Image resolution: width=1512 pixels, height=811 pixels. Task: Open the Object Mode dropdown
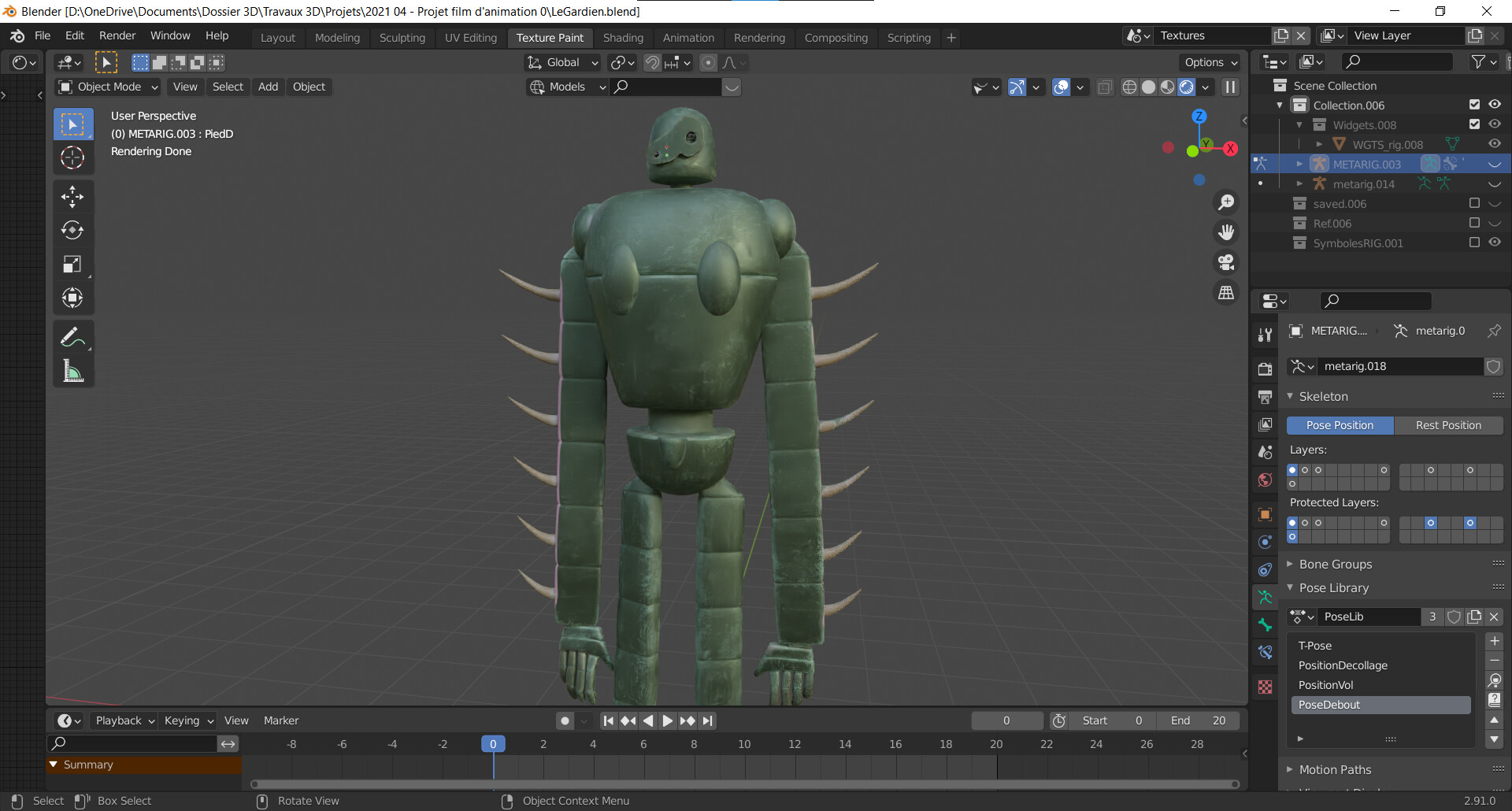[106, 87]
